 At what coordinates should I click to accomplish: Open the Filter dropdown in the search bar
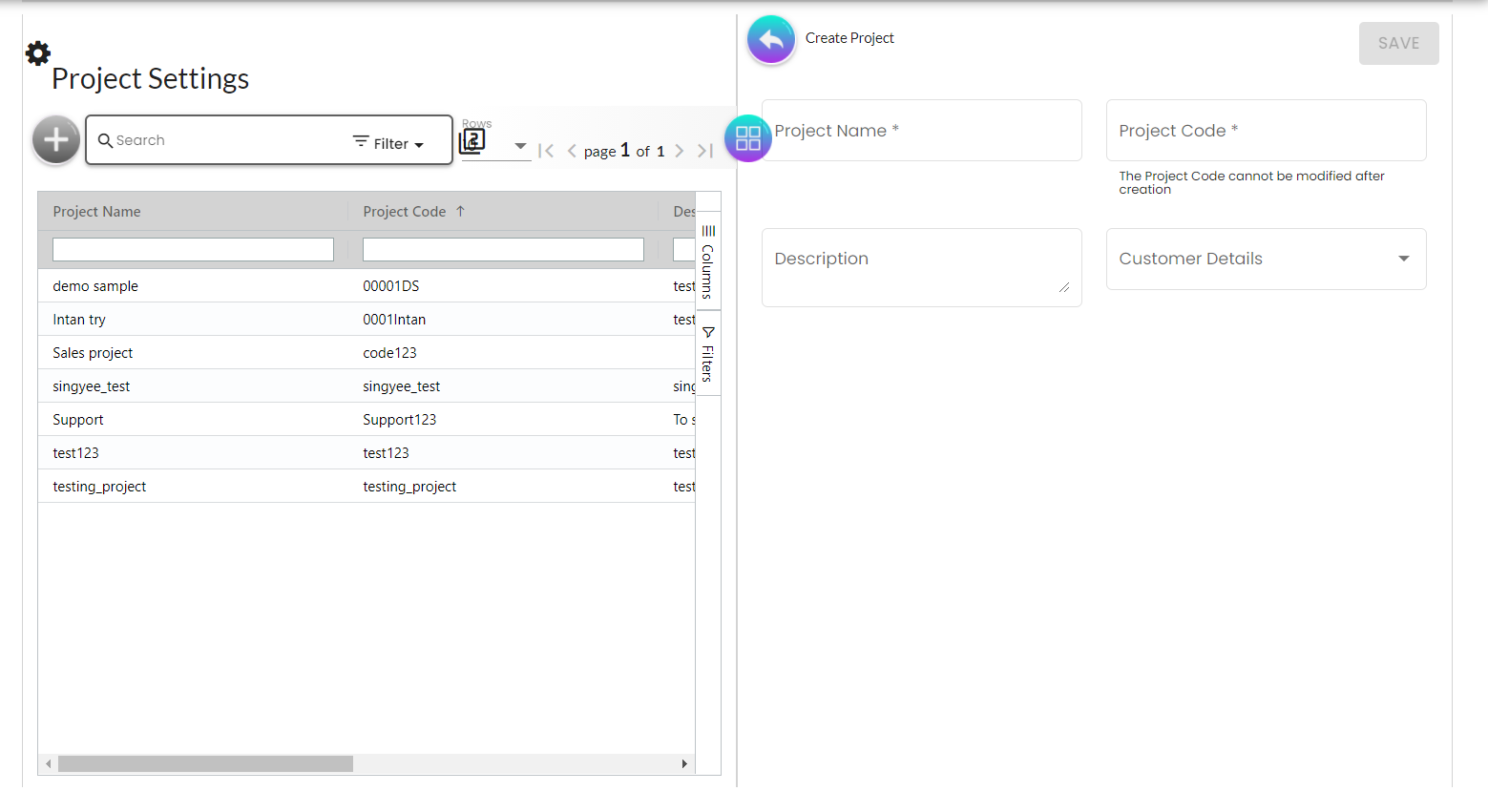point(388,143)
